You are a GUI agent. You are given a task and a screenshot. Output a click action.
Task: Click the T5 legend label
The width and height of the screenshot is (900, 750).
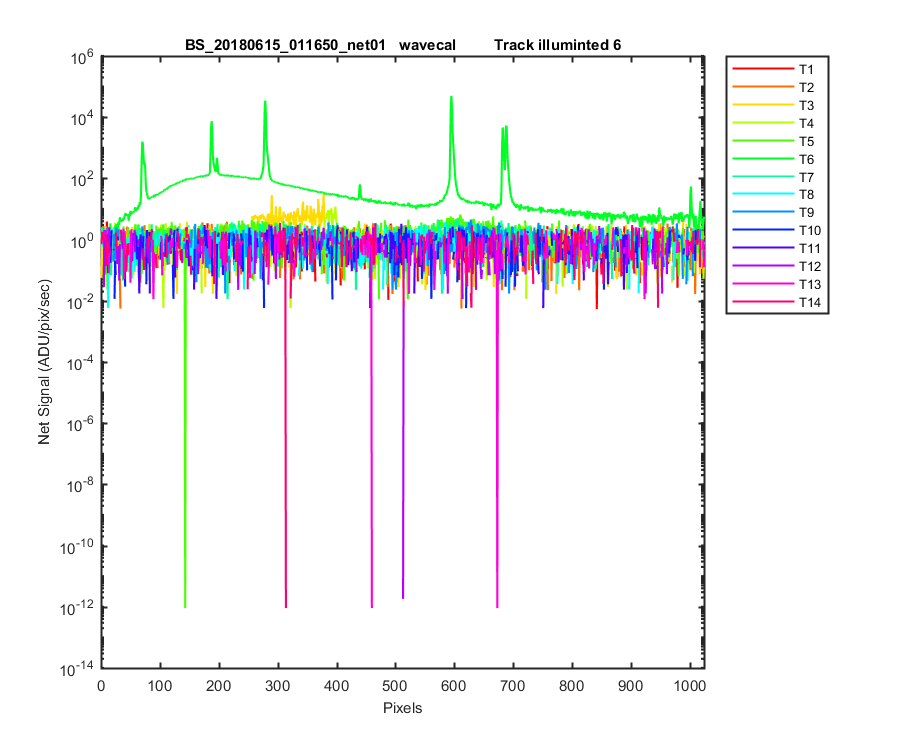click(806, 141)
